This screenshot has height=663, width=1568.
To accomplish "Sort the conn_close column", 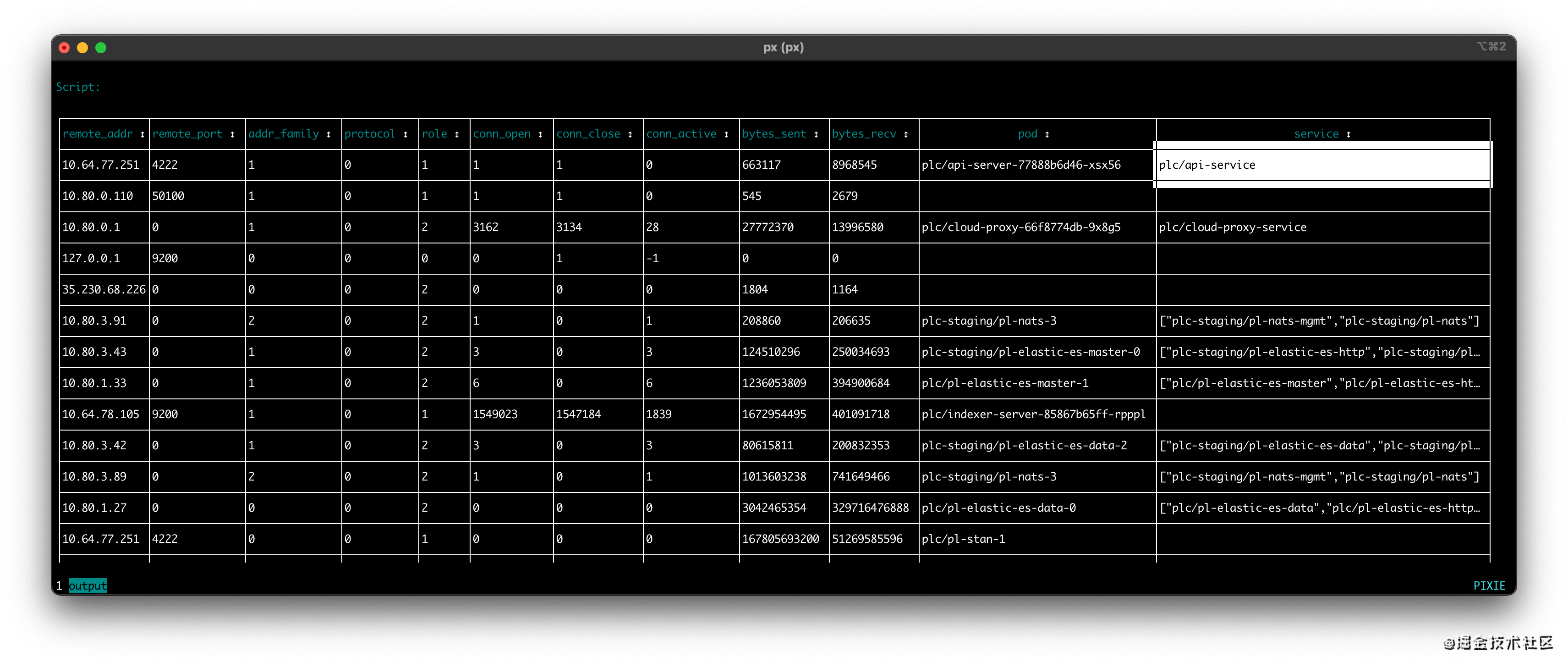I will (x=630, y=134).
